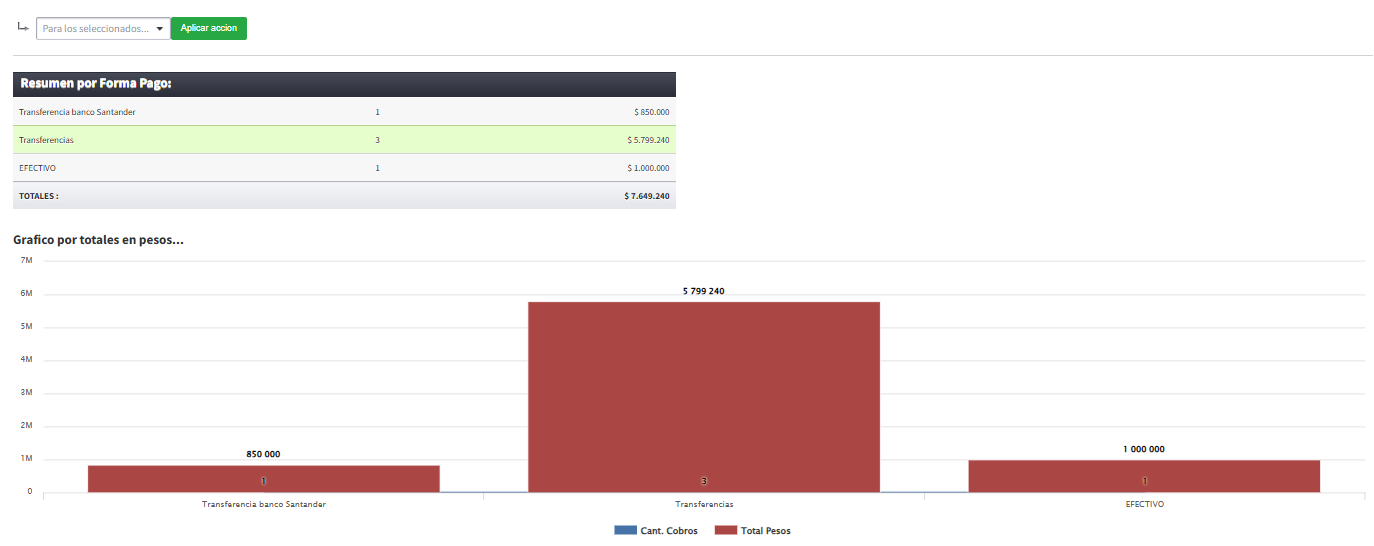
Task: Click the 'Grafico por totales en pesos...' heading
Action: (x=98, y=240)
